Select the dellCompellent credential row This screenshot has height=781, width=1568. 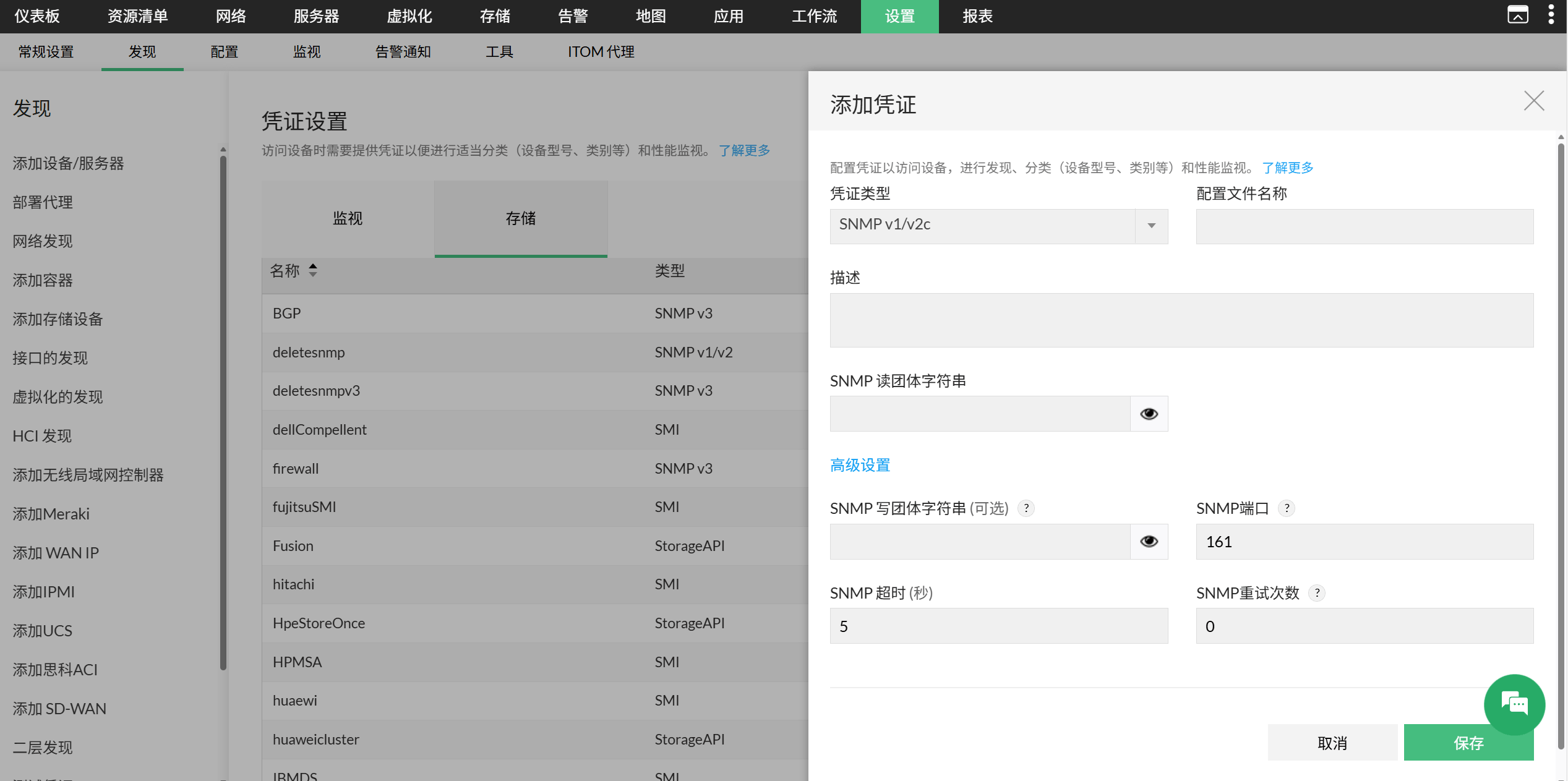535,430
